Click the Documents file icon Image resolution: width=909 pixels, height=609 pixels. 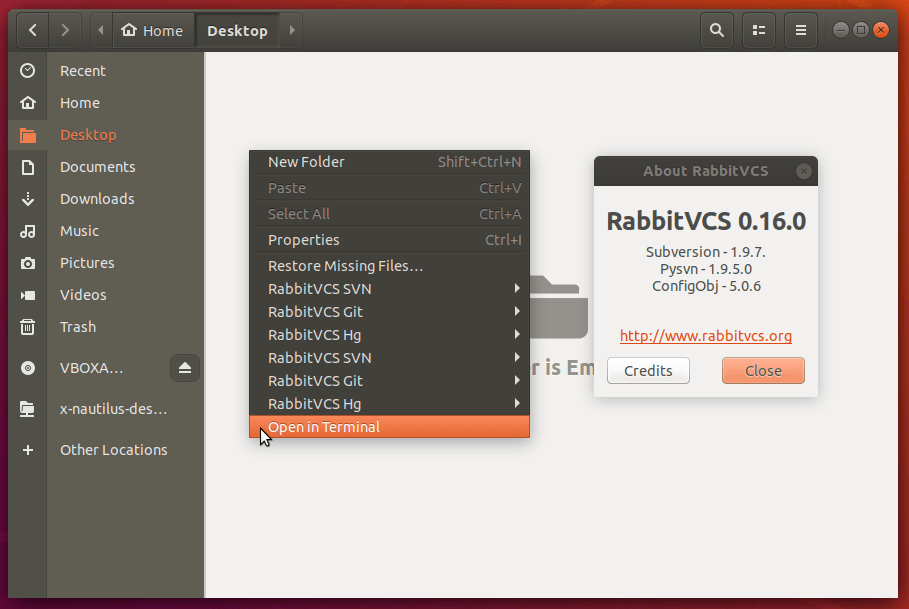[x=27, y=167]
